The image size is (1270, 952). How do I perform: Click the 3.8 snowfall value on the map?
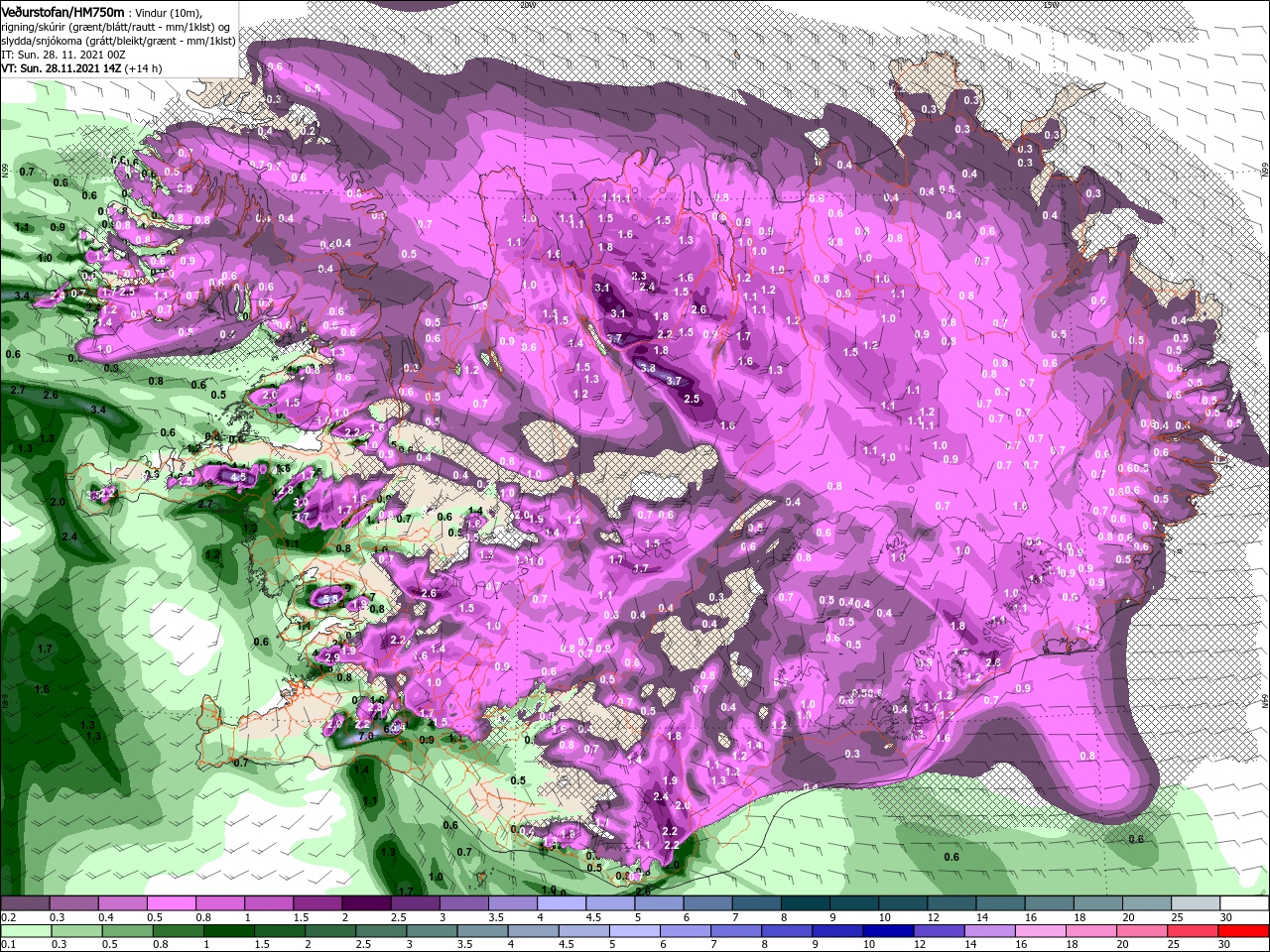[649, 368]
